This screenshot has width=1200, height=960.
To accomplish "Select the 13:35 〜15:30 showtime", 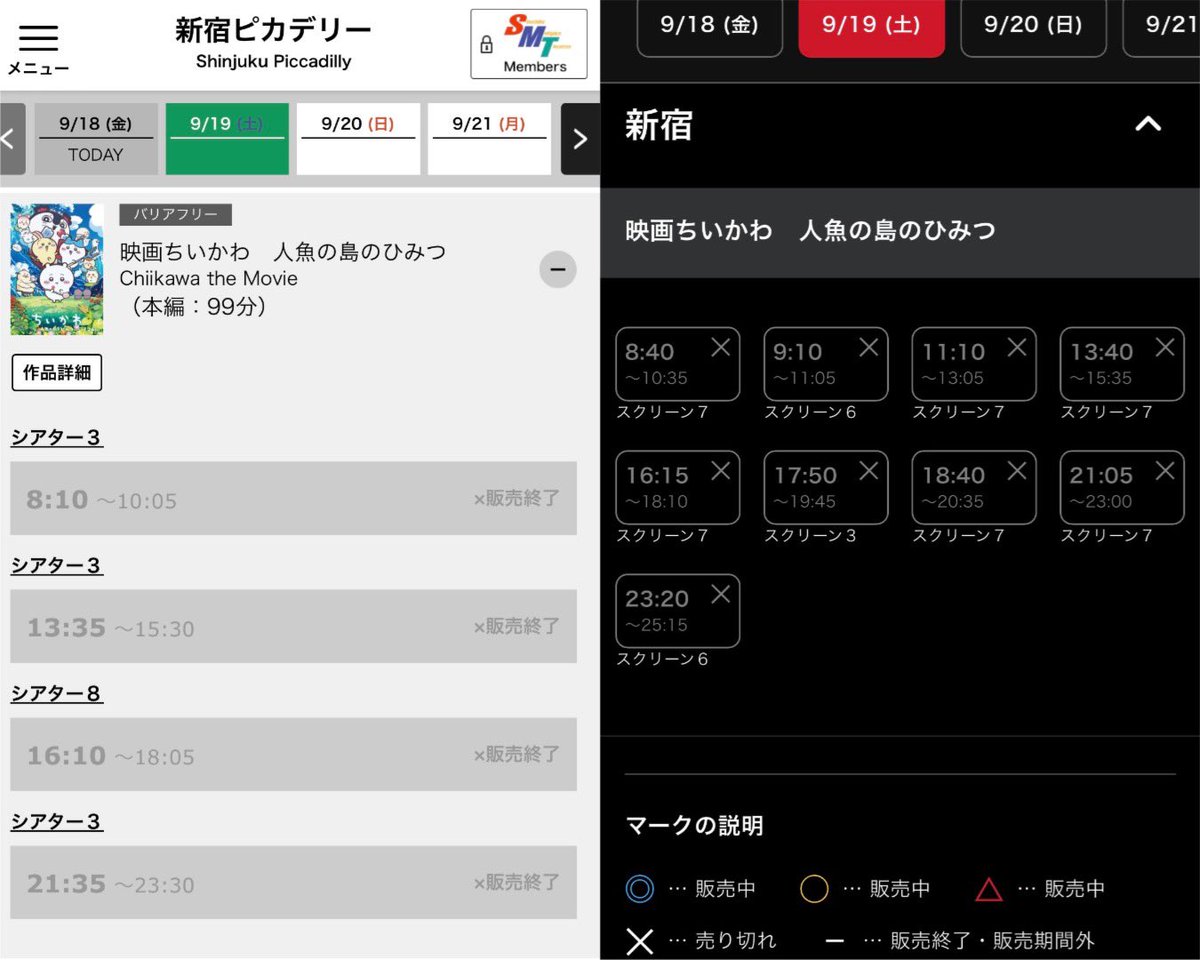I will 293,626.
